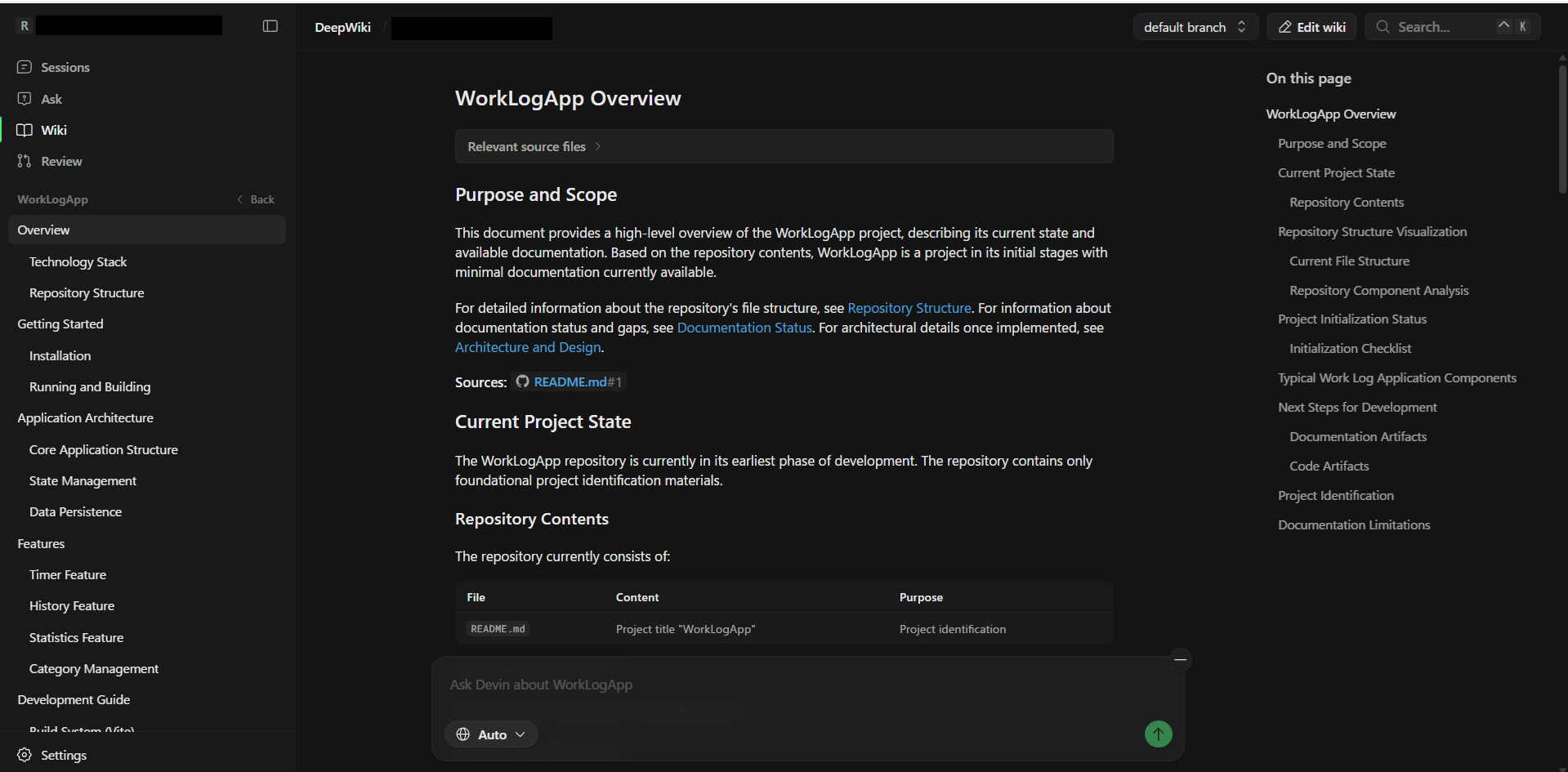Open Settings gear at bottom left

coord(25,755)
